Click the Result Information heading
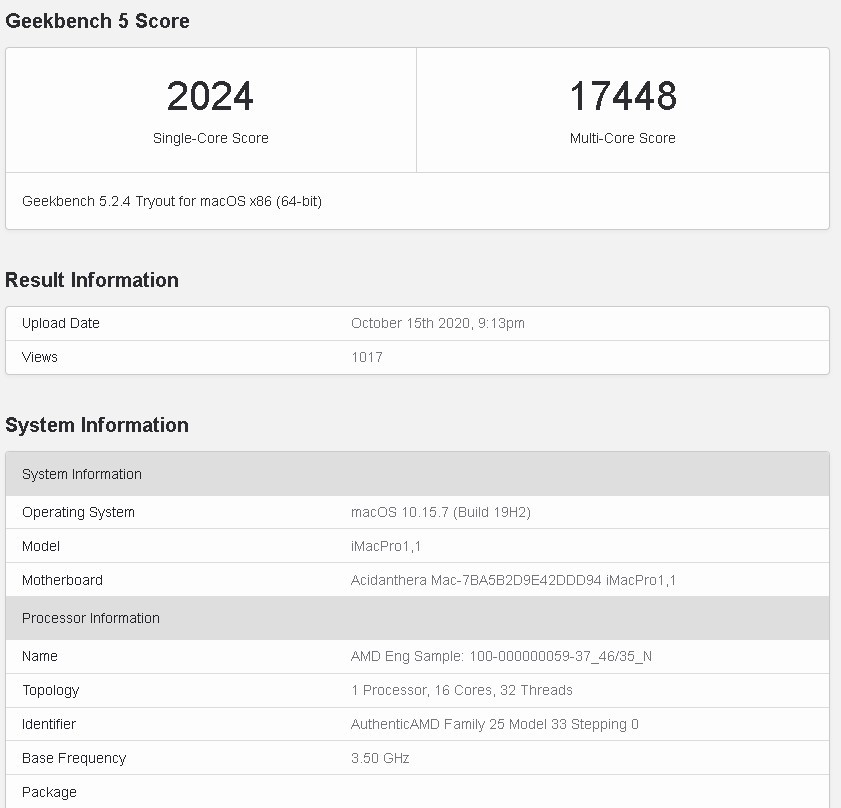841x808 pixels. 92,280
